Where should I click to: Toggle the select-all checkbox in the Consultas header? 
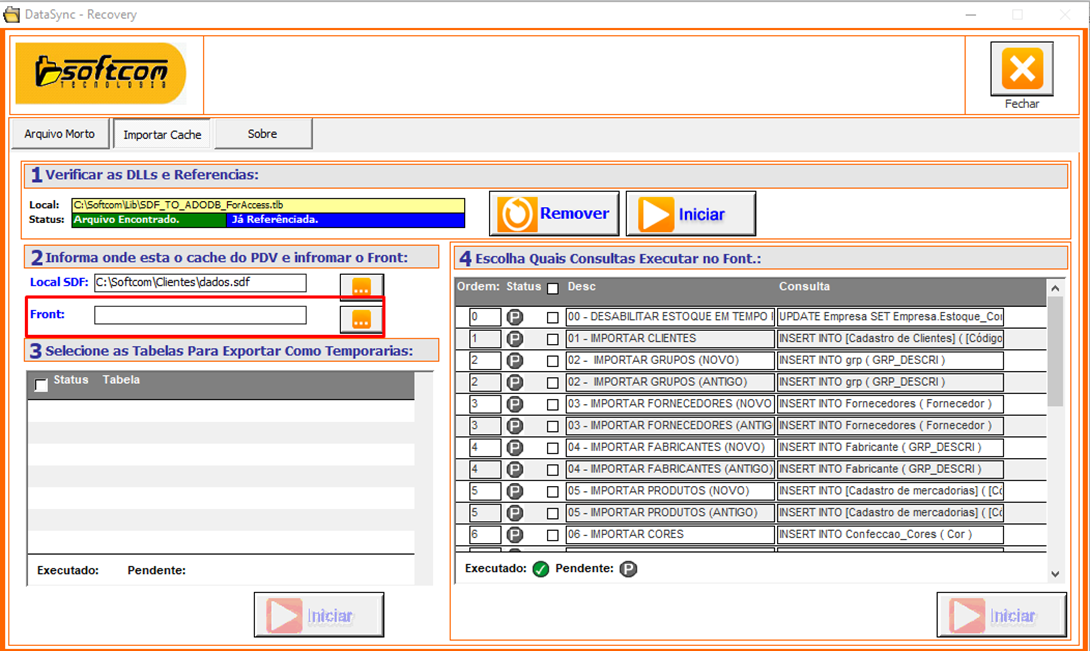pyautogui.click(x=553, y=288)
